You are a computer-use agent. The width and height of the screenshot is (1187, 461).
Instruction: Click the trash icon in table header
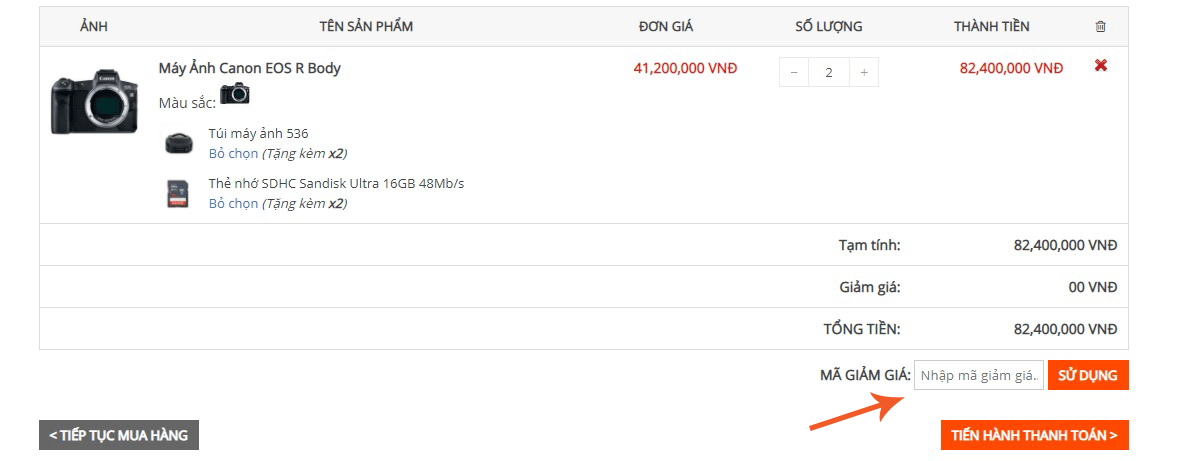(x=1100, y=26)
